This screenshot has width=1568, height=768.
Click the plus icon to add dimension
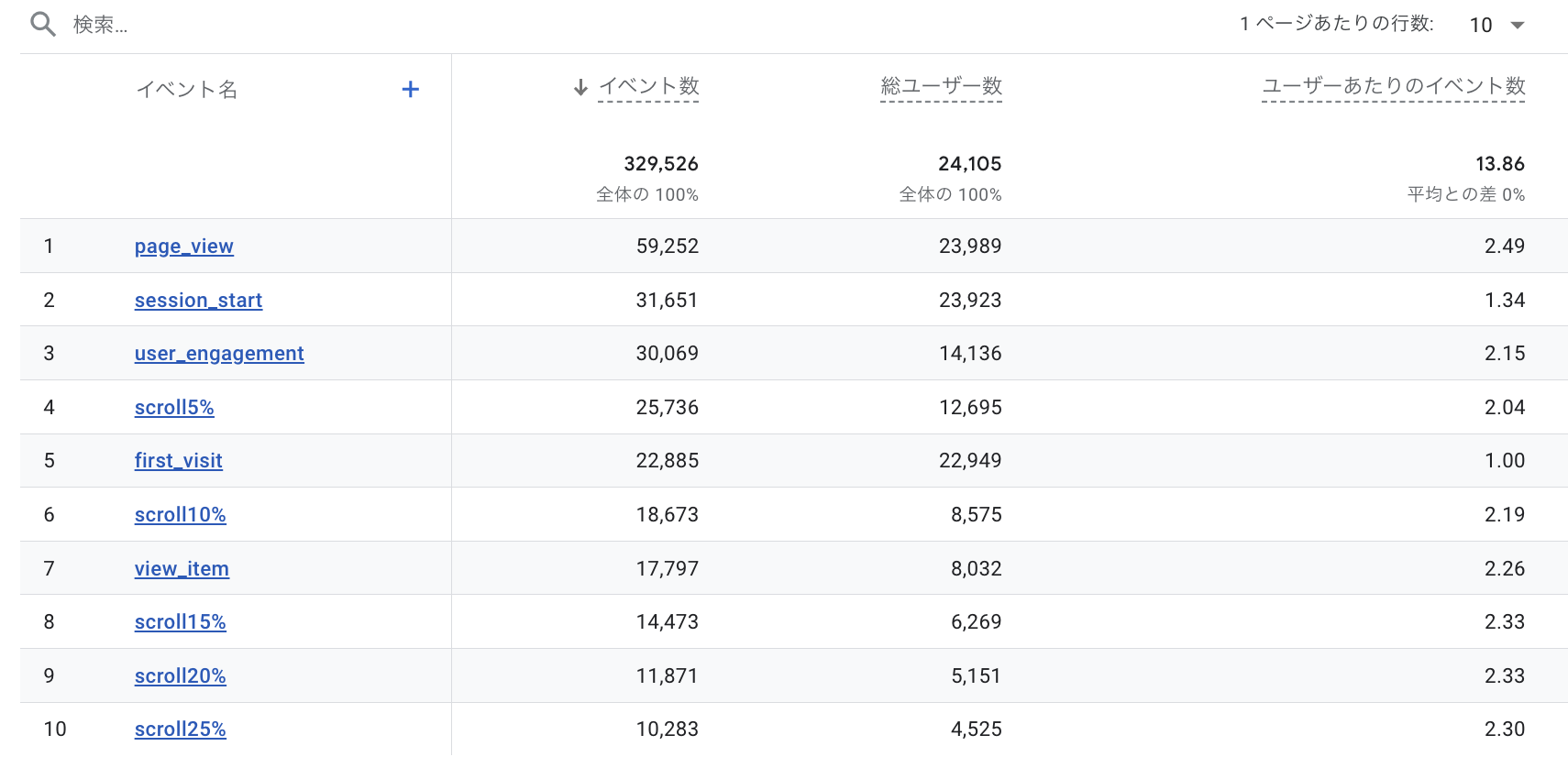coord(410,89)
